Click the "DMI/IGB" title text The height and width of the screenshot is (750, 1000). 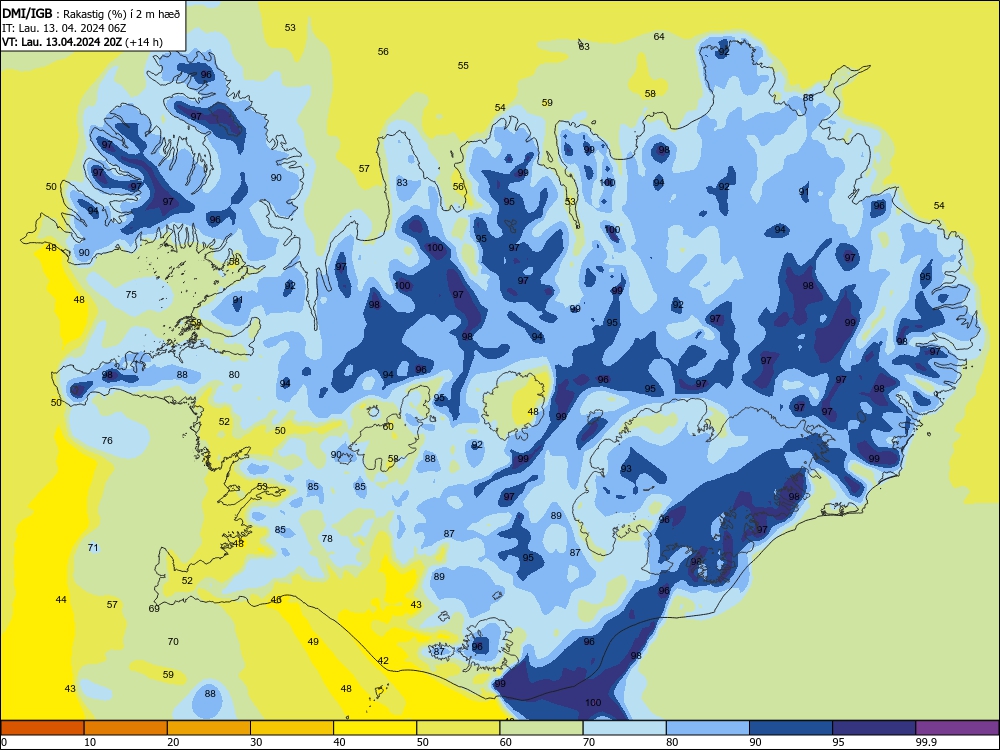(x=27, y=14)
